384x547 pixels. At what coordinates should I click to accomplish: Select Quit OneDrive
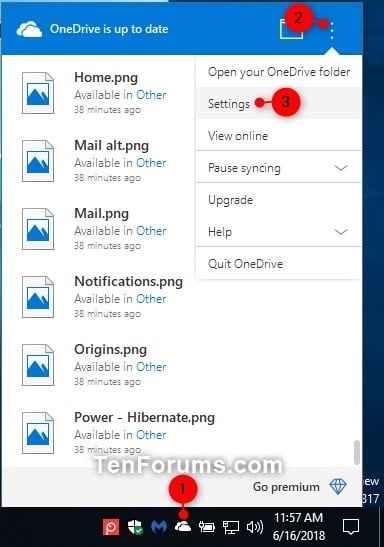(279, 264)
